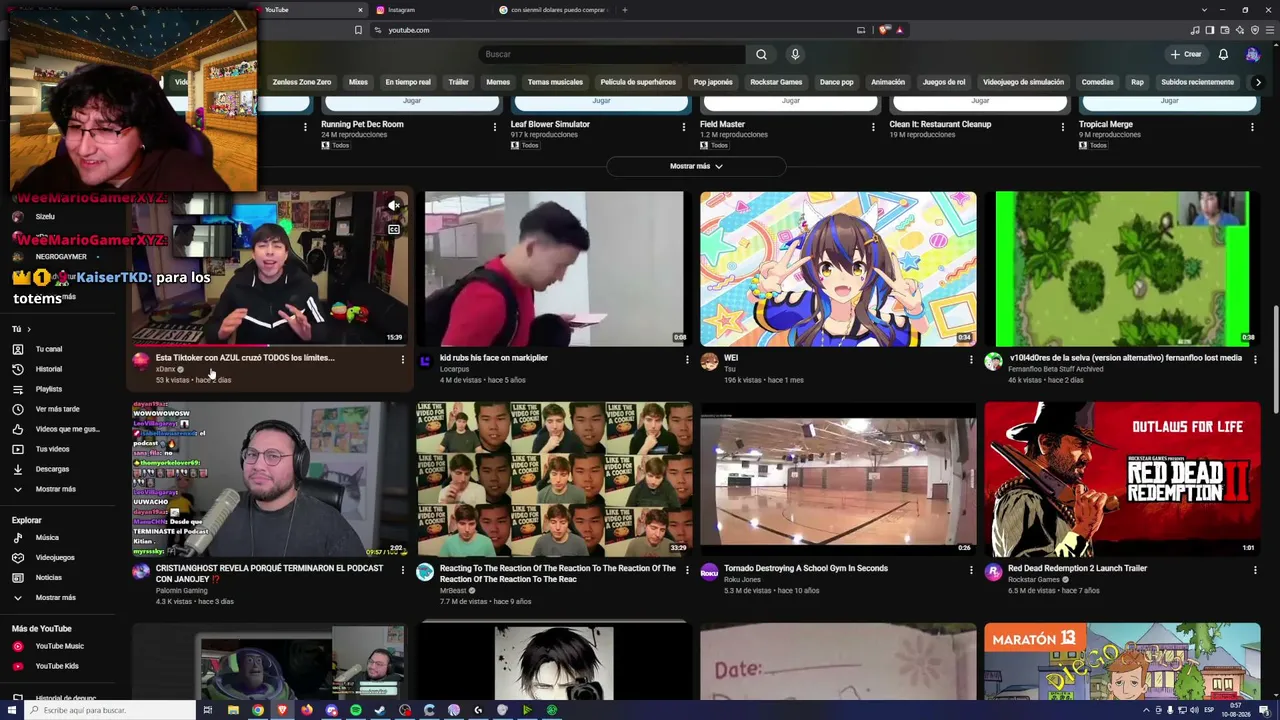Screen dimensions: 1280x720
Task: Switch to the Instagram browser tab
Action: pyautogui.click(x=432, y=10)
